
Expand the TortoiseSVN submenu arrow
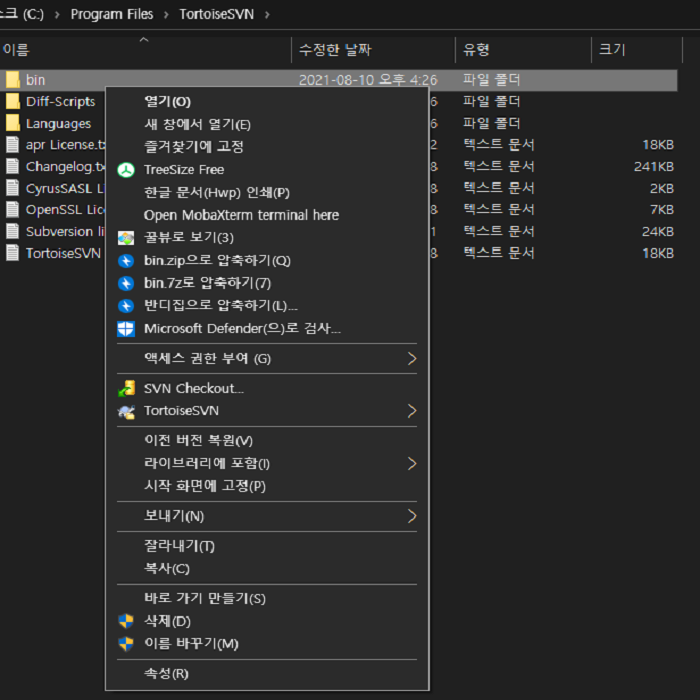412,411
